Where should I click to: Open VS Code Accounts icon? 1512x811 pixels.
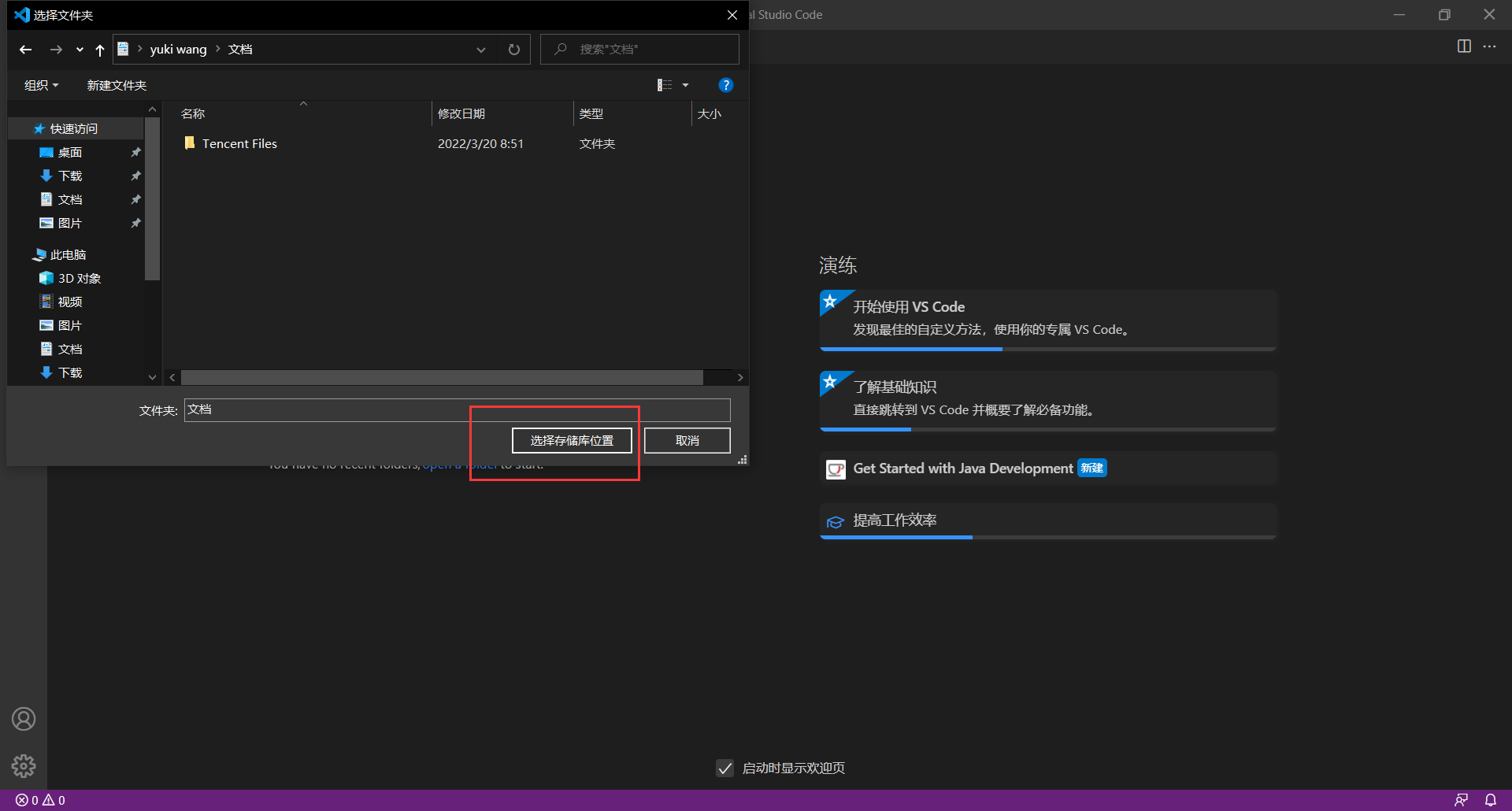(x=24, y=719)
